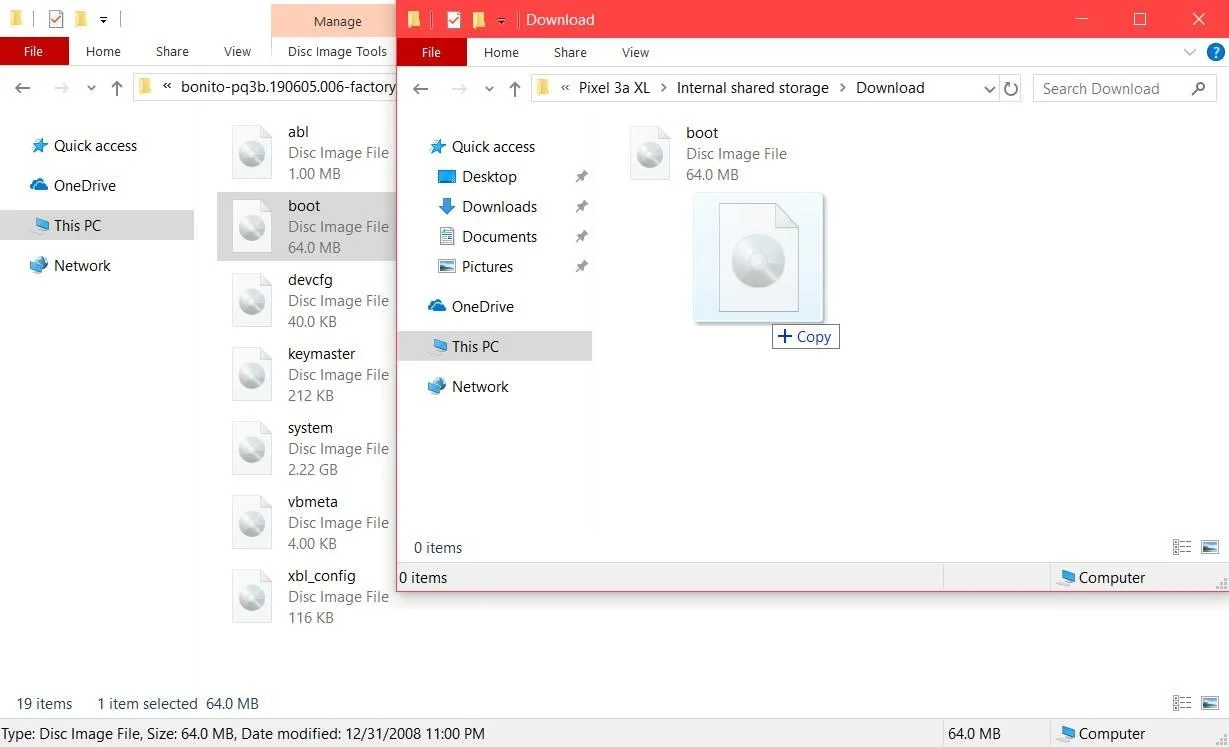Open recent locations dropdown in Download window
Image resolution: width=1229 pixels, height=747 pixels.
coord(489,89)
